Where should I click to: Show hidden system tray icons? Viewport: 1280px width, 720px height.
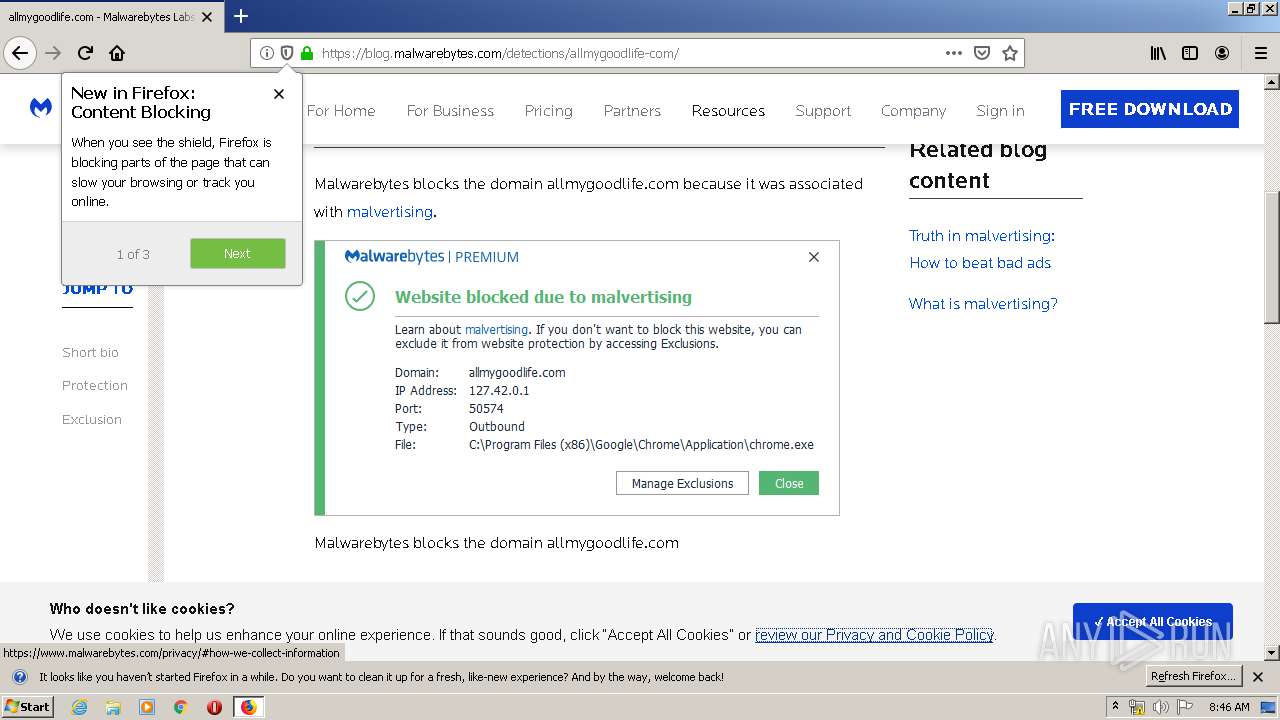click(x=1115, y=707)
